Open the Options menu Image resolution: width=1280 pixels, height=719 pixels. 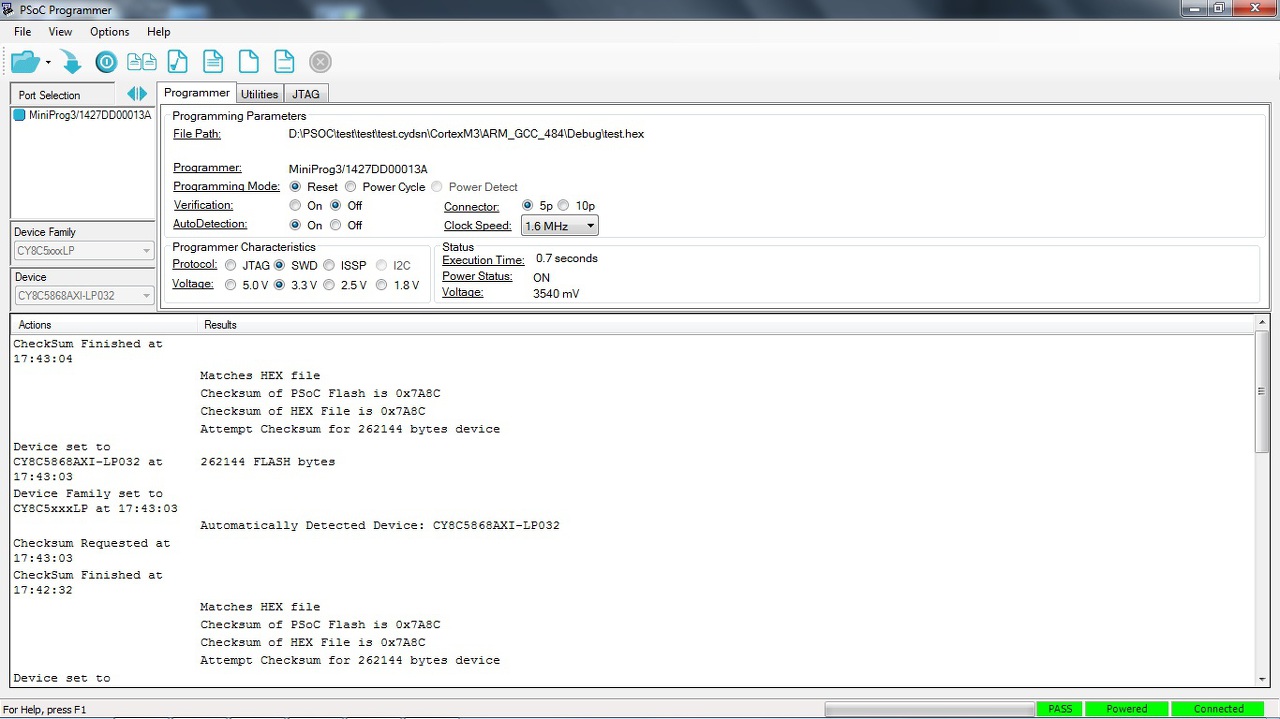pyautogui.click(x=110, y=32)
